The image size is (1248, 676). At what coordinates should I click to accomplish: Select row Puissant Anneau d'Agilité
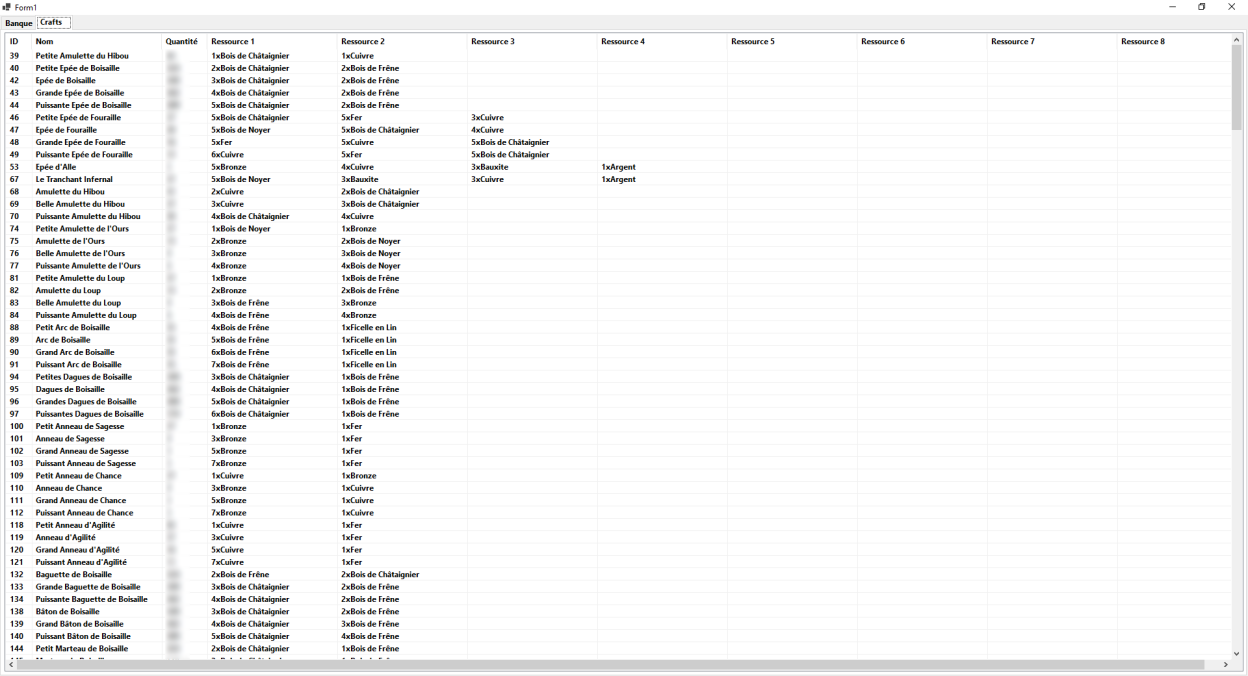click(619, 562)
